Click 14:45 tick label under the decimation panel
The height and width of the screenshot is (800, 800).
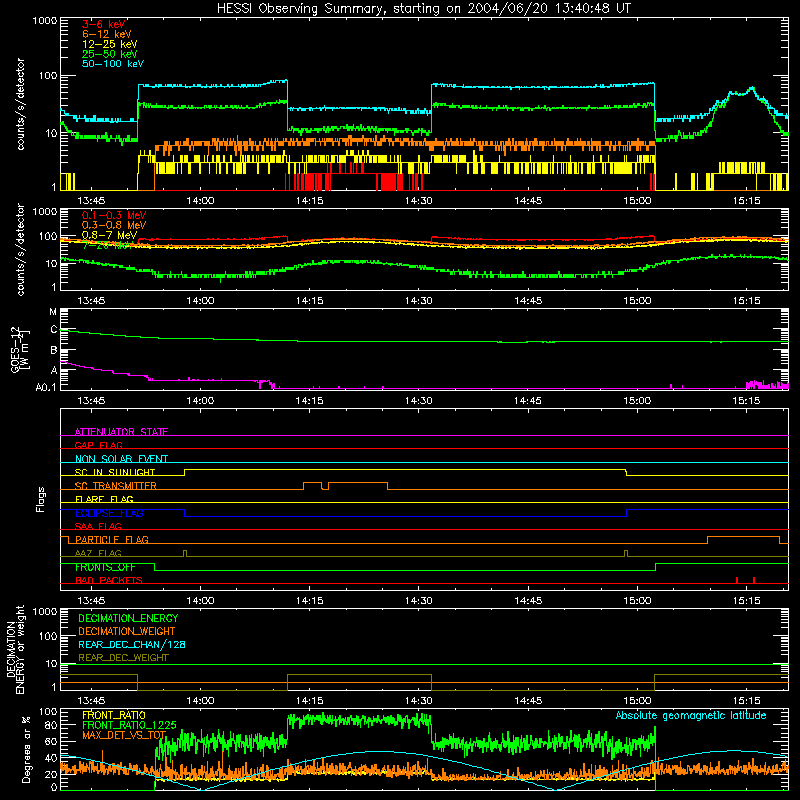pyautogui.click(x=528, y=701)
